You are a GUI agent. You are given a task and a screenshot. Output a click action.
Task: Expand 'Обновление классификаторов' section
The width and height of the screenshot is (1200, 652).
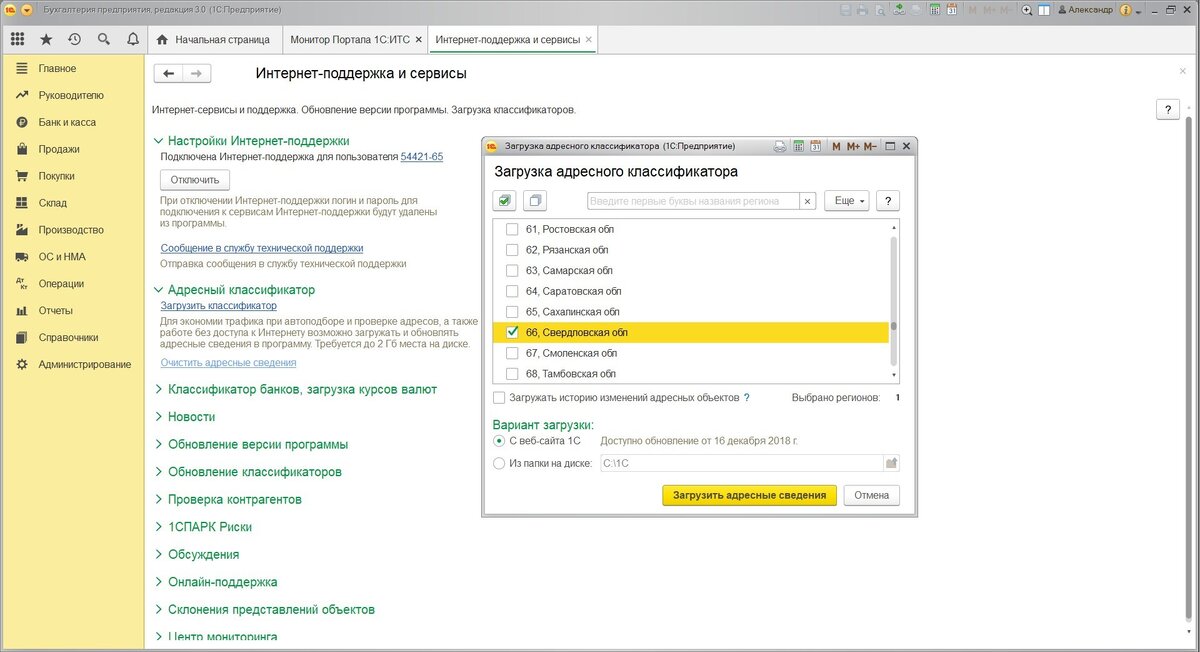coord(158,472)
